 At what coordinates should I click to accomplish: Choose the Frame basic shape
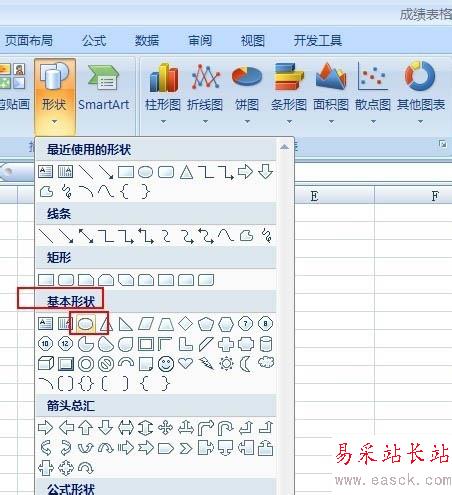[x=146, y=344]
